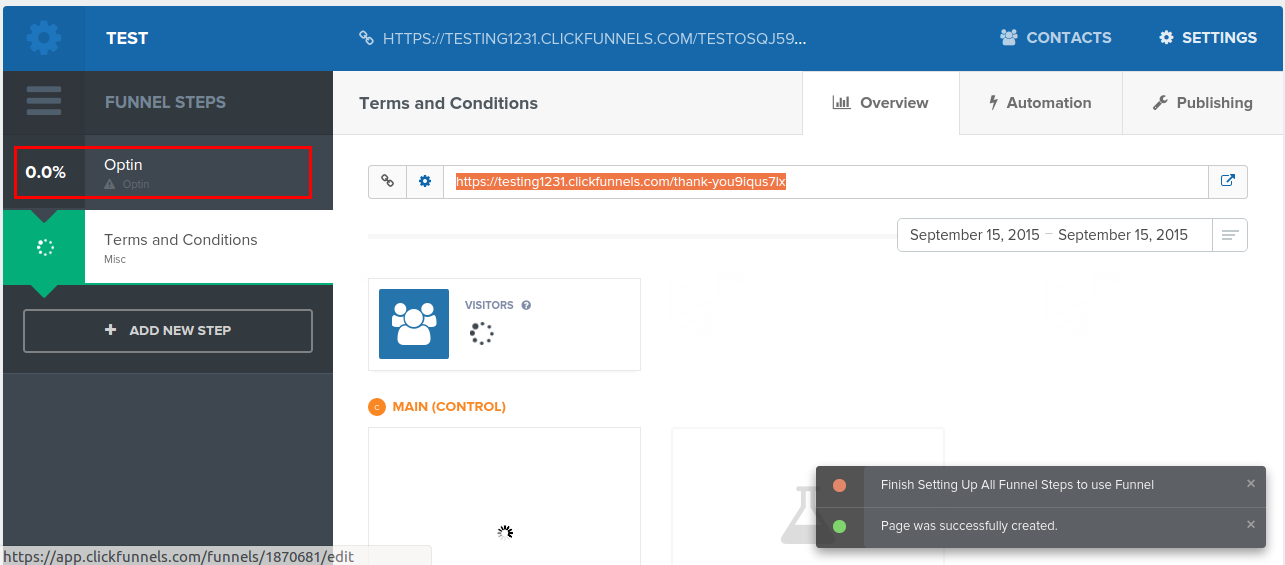The image size is (1285, 565).
Task: Switch to the Publishing tab
Action: (x=1203, y=103)
